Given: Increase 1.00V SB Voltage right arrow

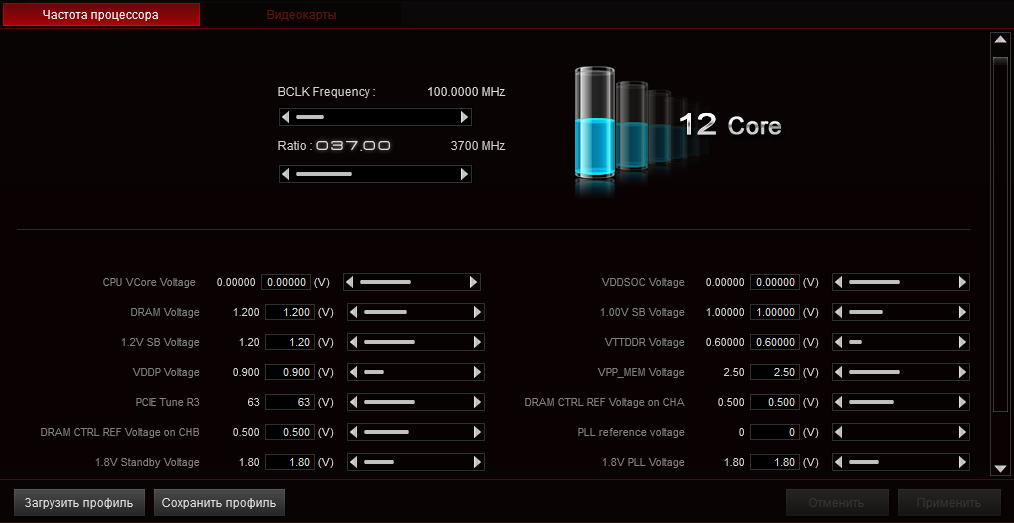Looking at the screenshot, I should [962, 312].
